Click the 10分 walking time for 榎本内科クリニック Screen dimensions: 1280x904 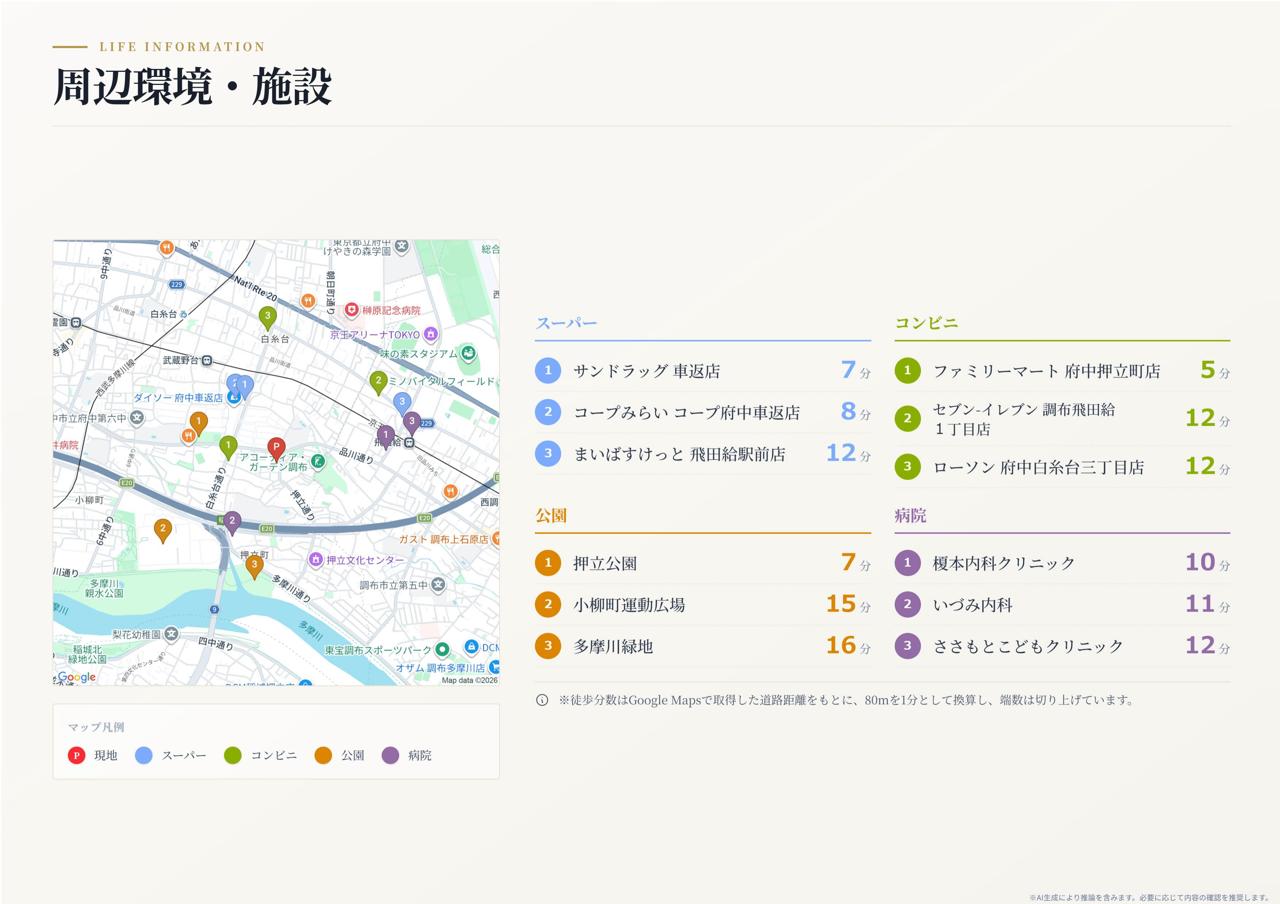pyautogui.click(x=1208, y=563)
